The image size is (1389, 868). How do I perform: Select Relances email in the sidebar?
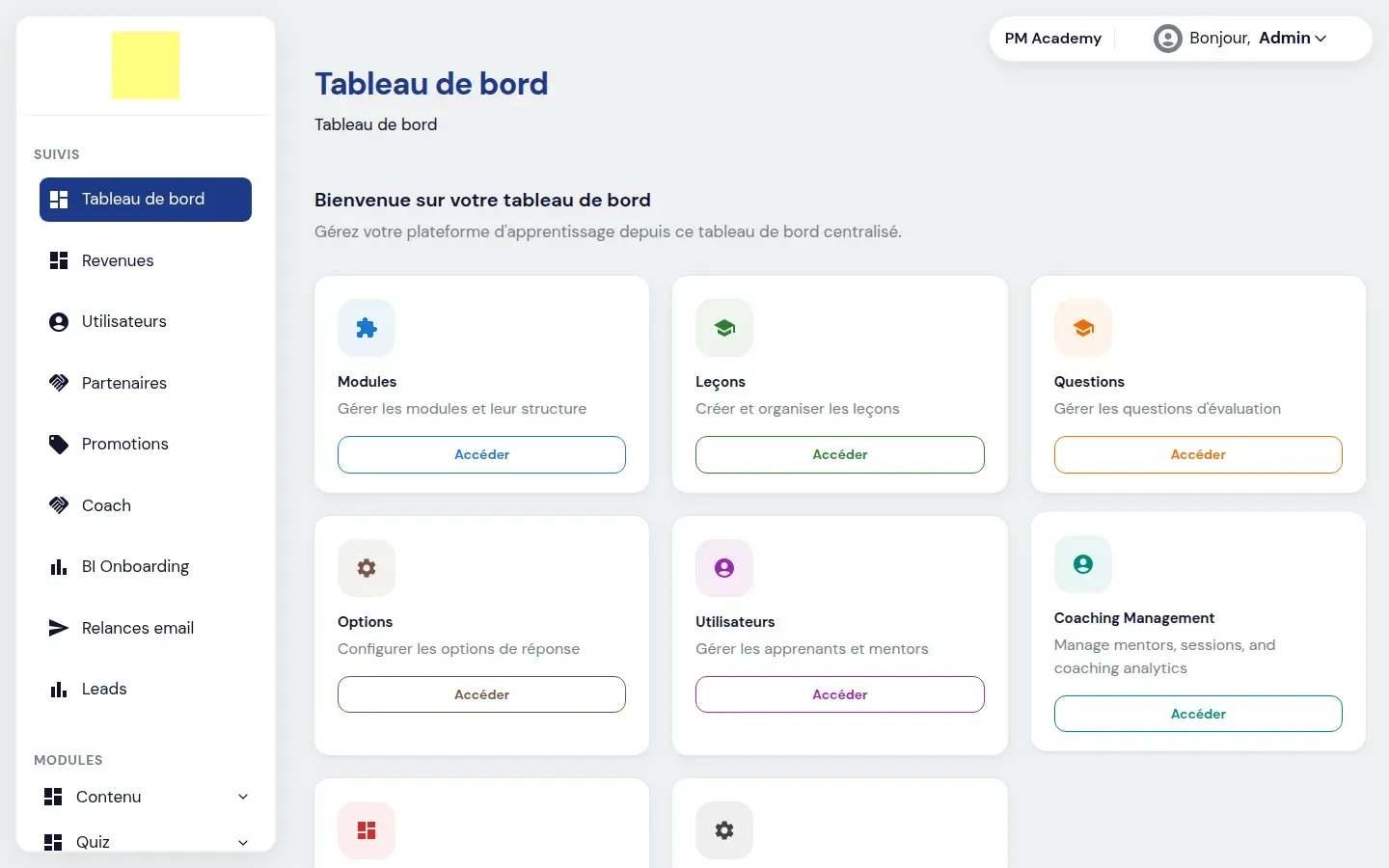(146, 628)
